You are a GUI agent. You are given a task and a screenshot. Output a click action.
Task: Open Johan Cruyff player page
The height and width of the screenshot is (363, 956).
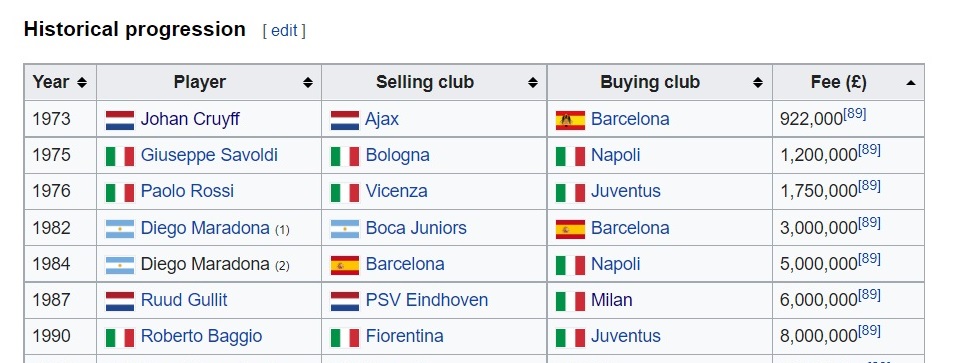point(190,119)
